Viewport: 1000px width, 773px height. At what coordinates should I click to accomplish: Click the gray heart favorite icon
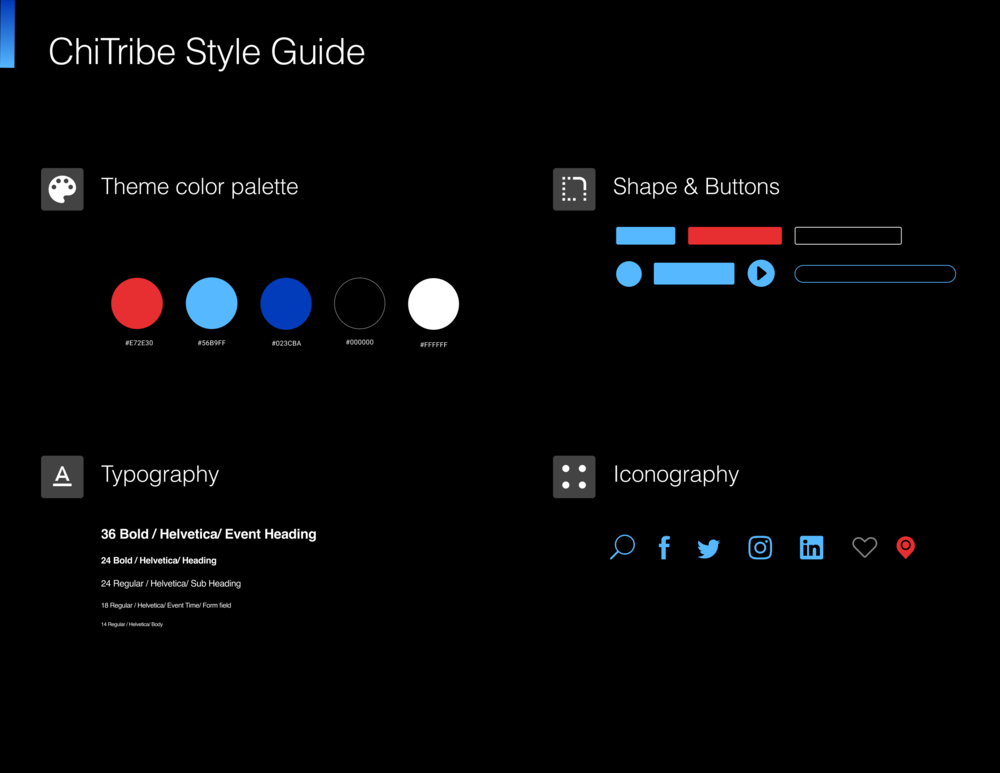[864, 547]
